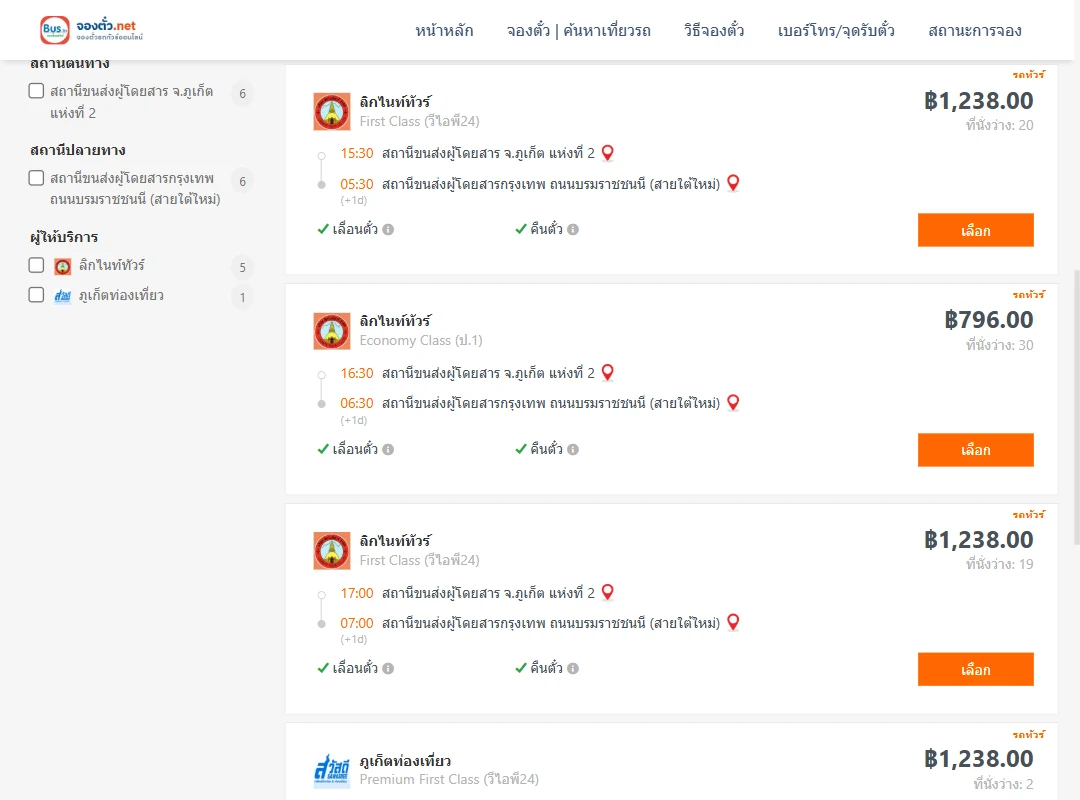This screenshot has height=800, width=1080.
Task: Select the 15:30 First Class trip with เลือก
Action: (x=975, y=230)
